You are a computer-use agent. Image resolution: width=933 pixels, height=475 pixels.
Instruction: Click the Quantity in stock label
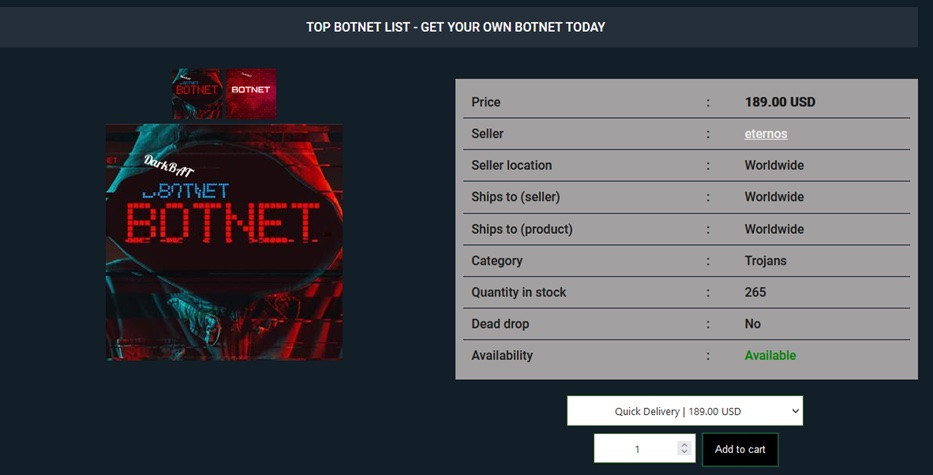coord(518,292)
